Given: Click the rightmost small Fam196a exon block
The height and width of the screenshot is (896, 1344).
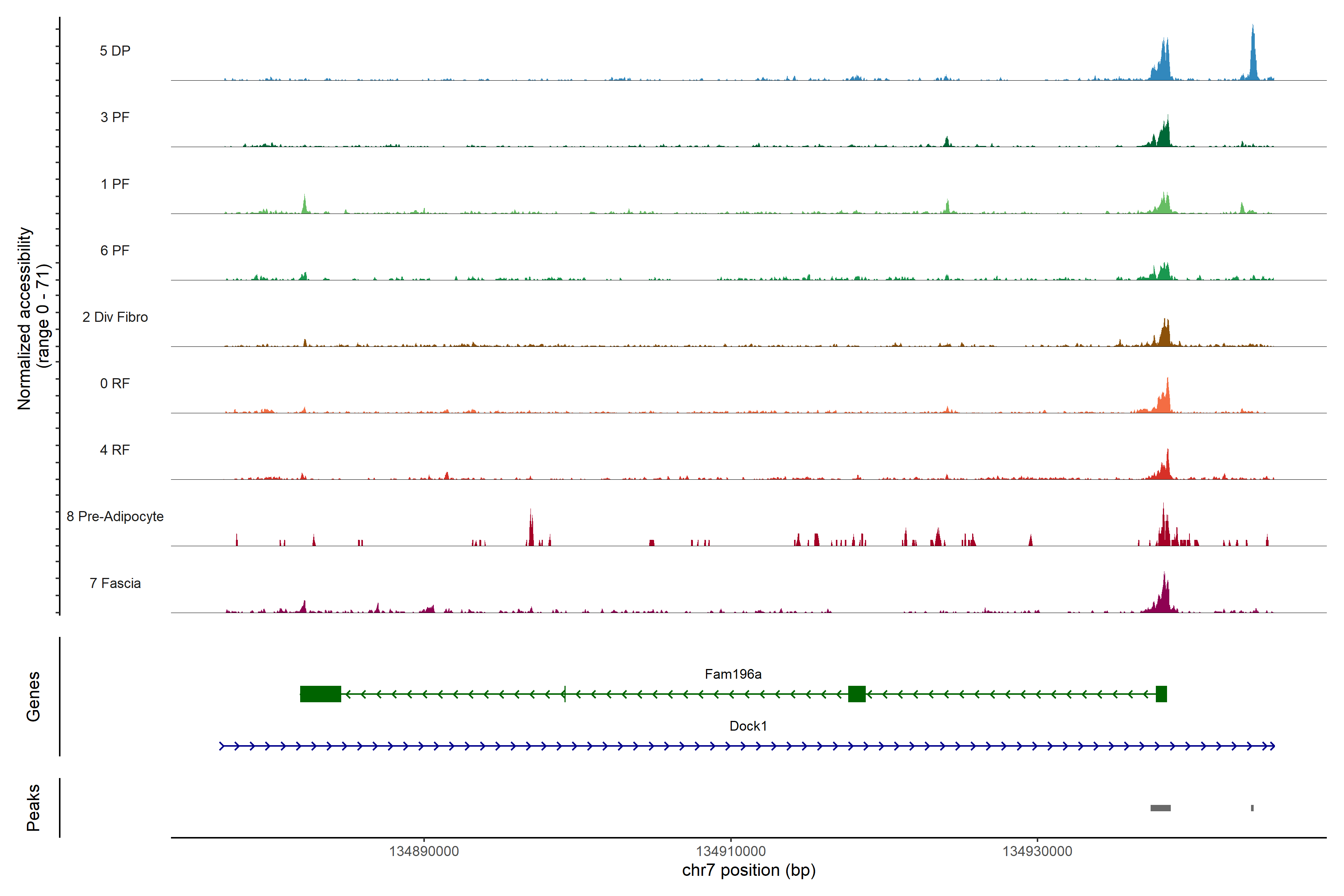Looking at the screenshot, I should pyautogui.click(x=1161, y=694).
